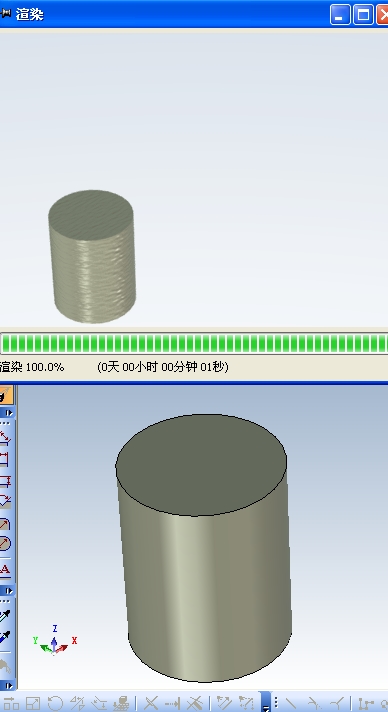
Task: Click the top face of the 3D cylinder
Action: (201, 465)
